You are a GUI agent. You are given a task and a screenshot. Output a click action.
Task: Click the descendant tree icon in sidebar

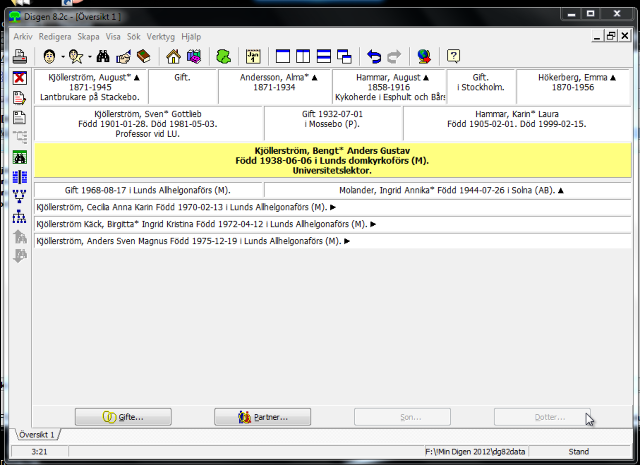pyautogui.click(x=20, y=216)
